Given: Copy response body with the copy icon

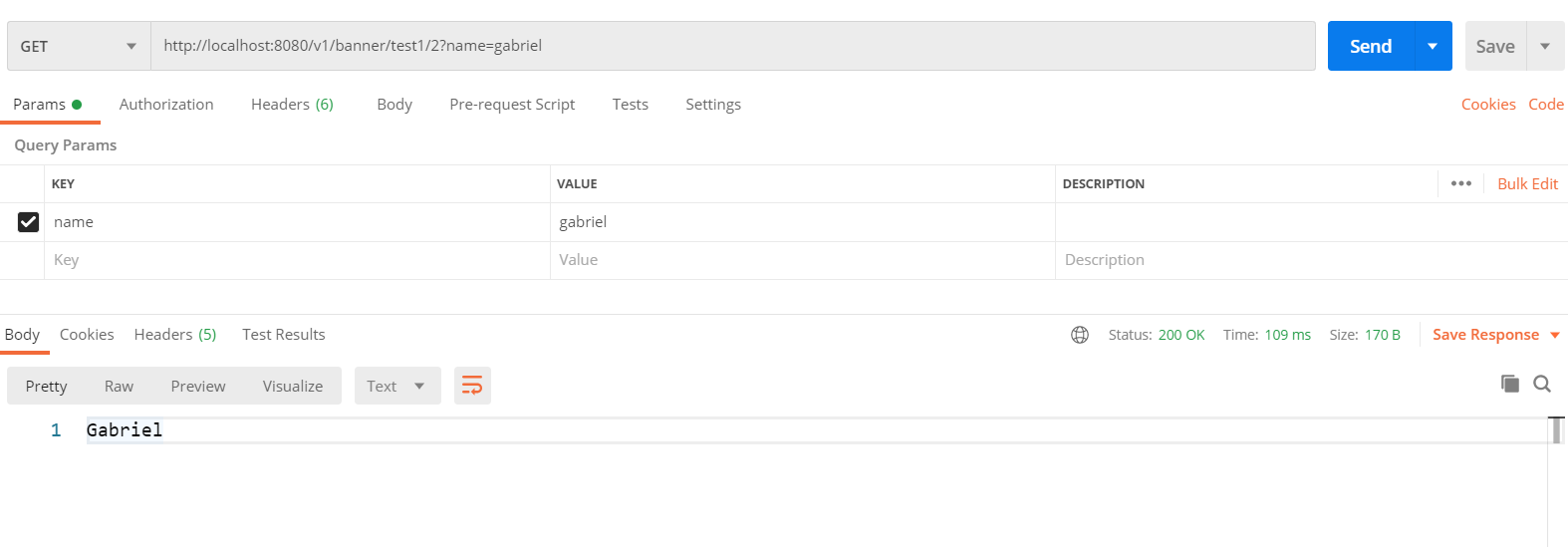Looking at the screenshot, I should click(x=1510, y=384).
